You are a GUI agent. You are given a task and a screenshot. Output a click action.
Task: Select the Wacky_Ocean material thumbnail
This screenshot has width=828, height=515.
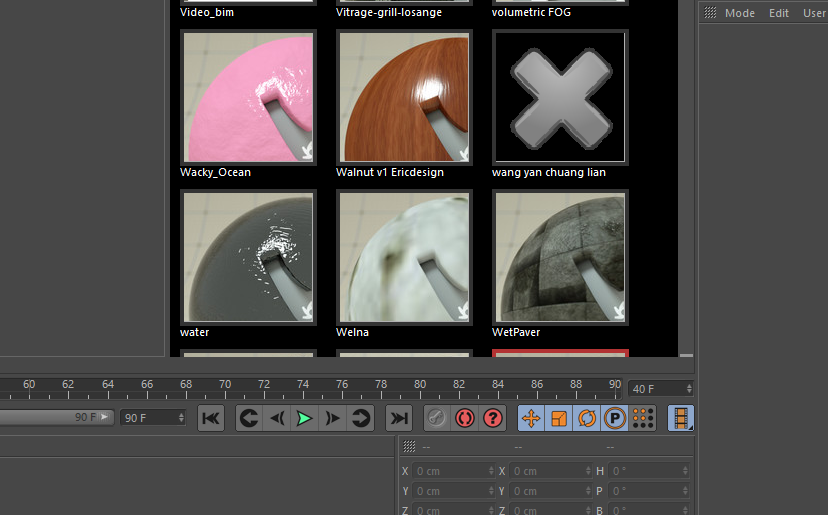pos(248,97)
